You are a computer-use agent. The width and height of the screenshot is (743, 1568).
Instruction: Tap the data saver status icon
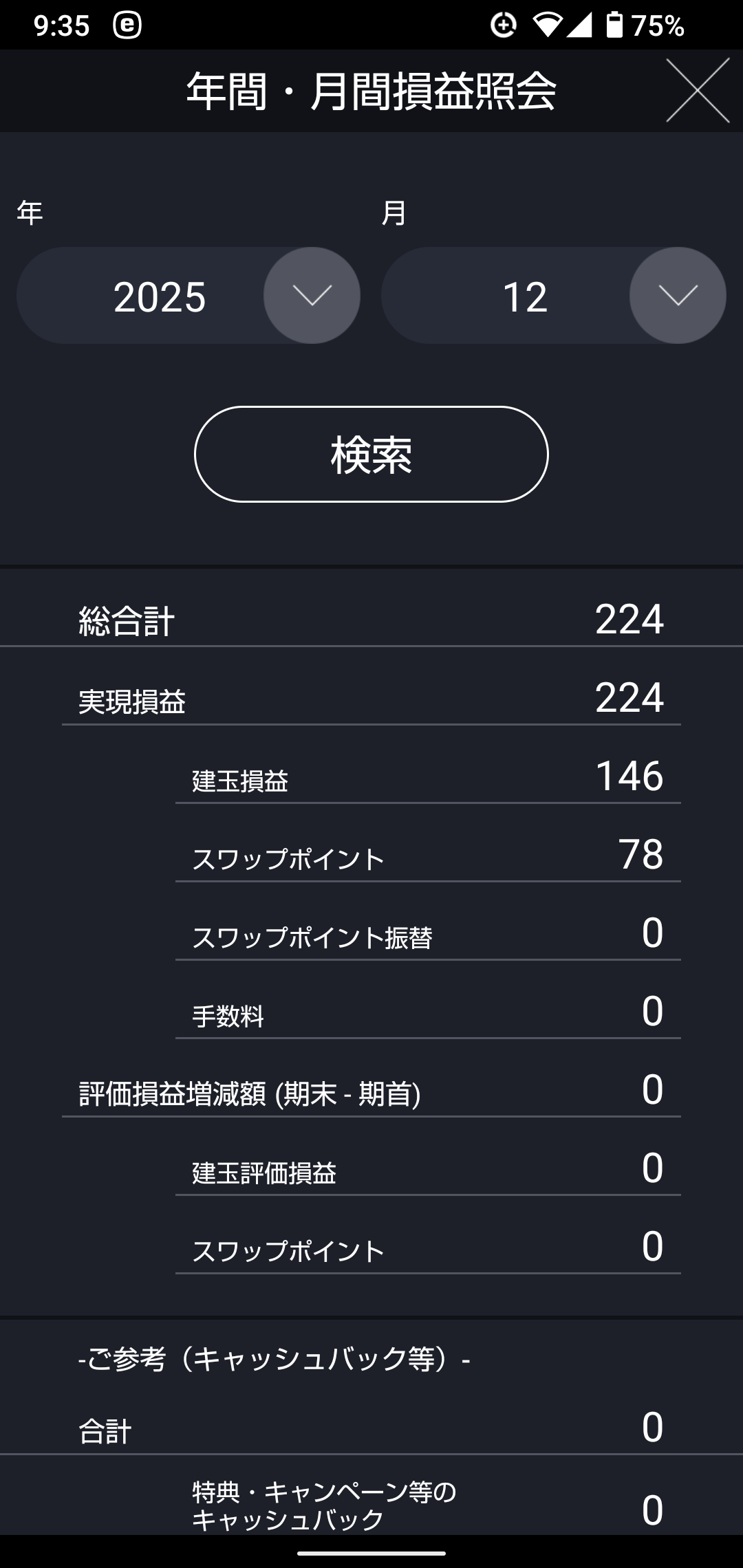pyautogui.click(x=504, y=25)
